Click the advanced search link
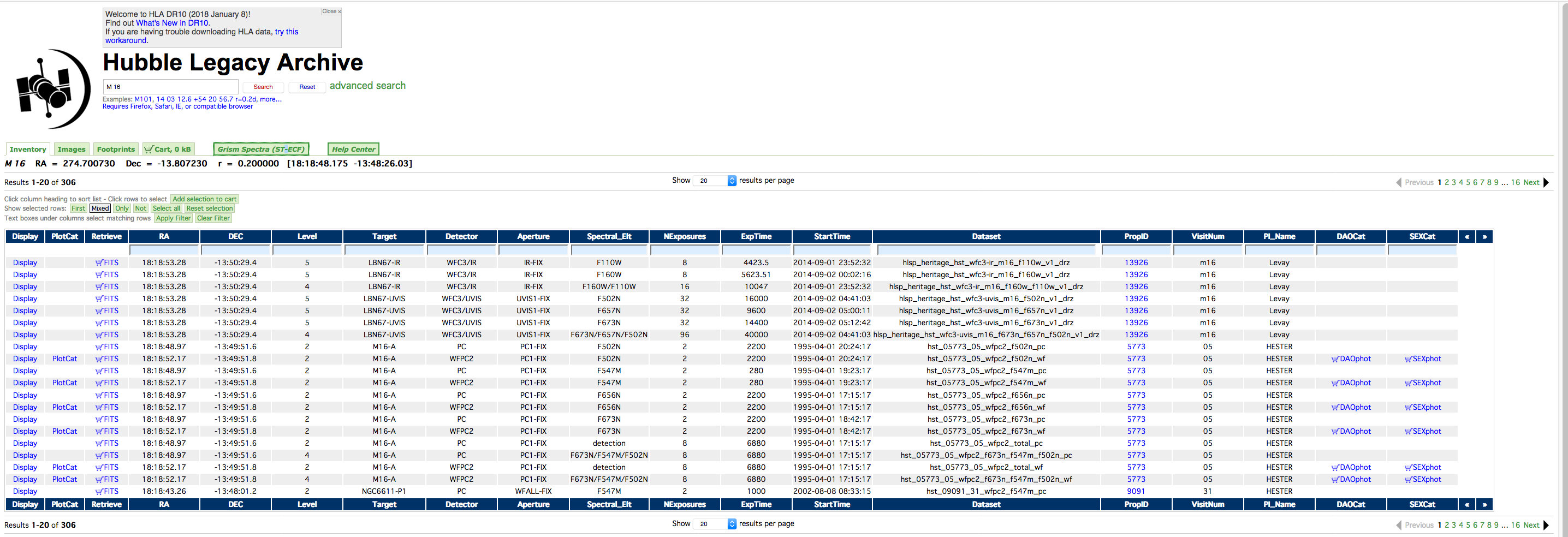The image size is (1568, 537). click(x=367, y=86)
